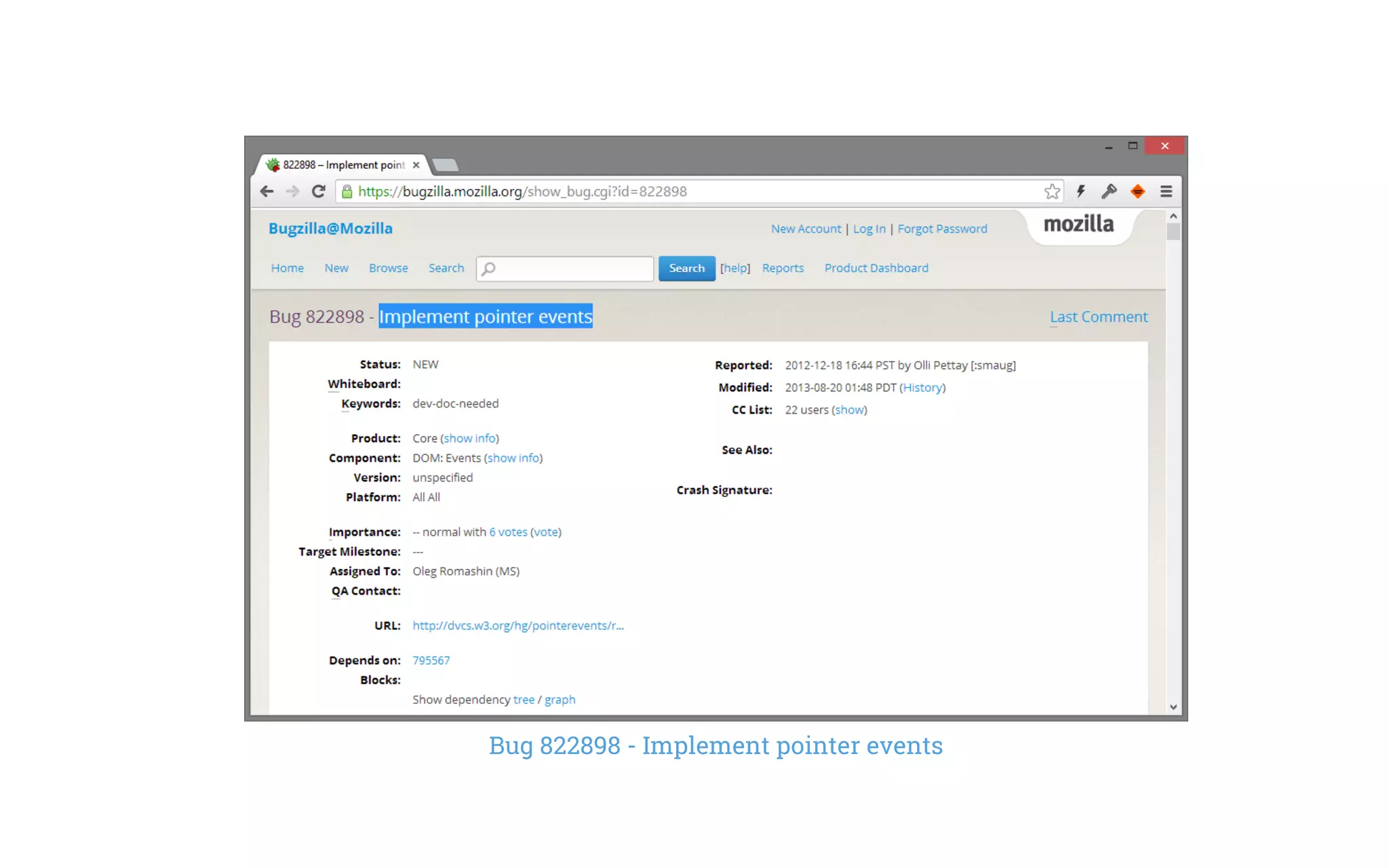Click highlighted title Implement pointer events

coord(486,316)
